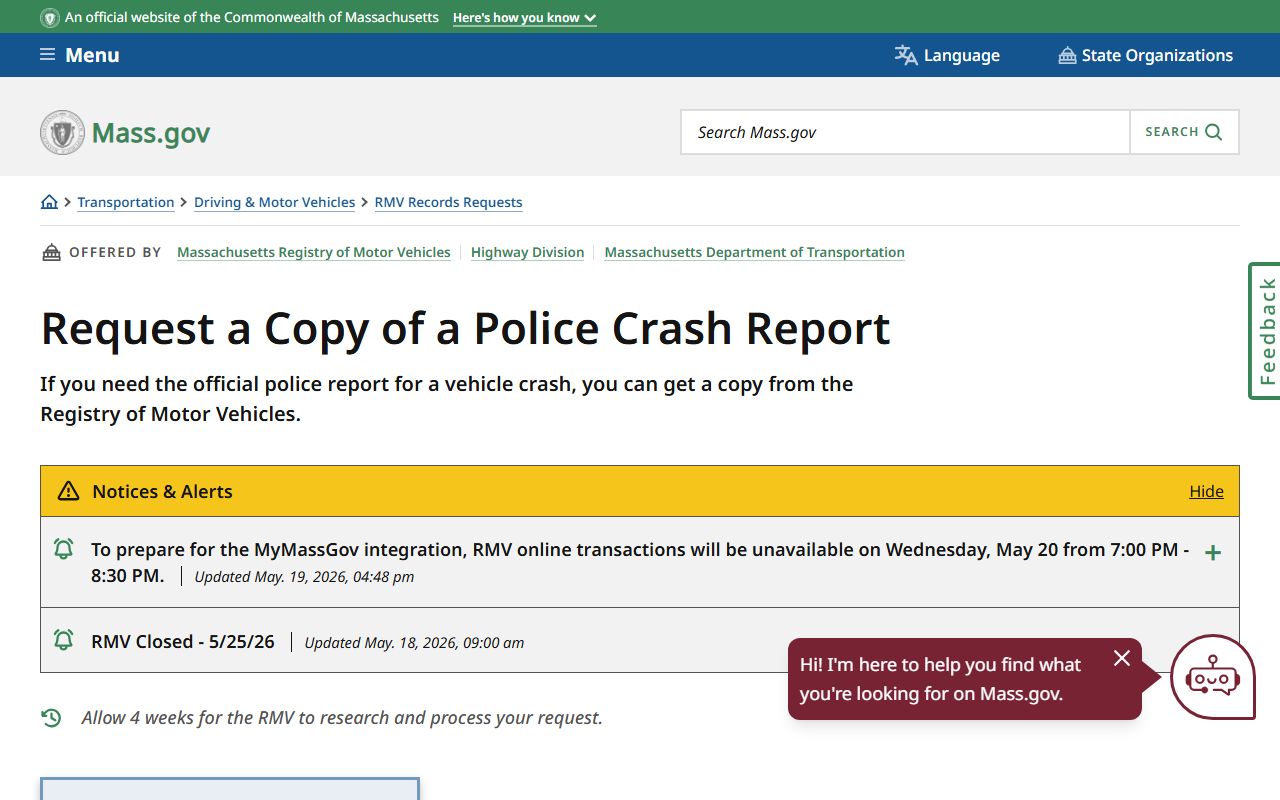The height and width of the screenshot is (800, 1280).
Task: Click the clock history icon by processing note
Action: (x=51, y=717)
